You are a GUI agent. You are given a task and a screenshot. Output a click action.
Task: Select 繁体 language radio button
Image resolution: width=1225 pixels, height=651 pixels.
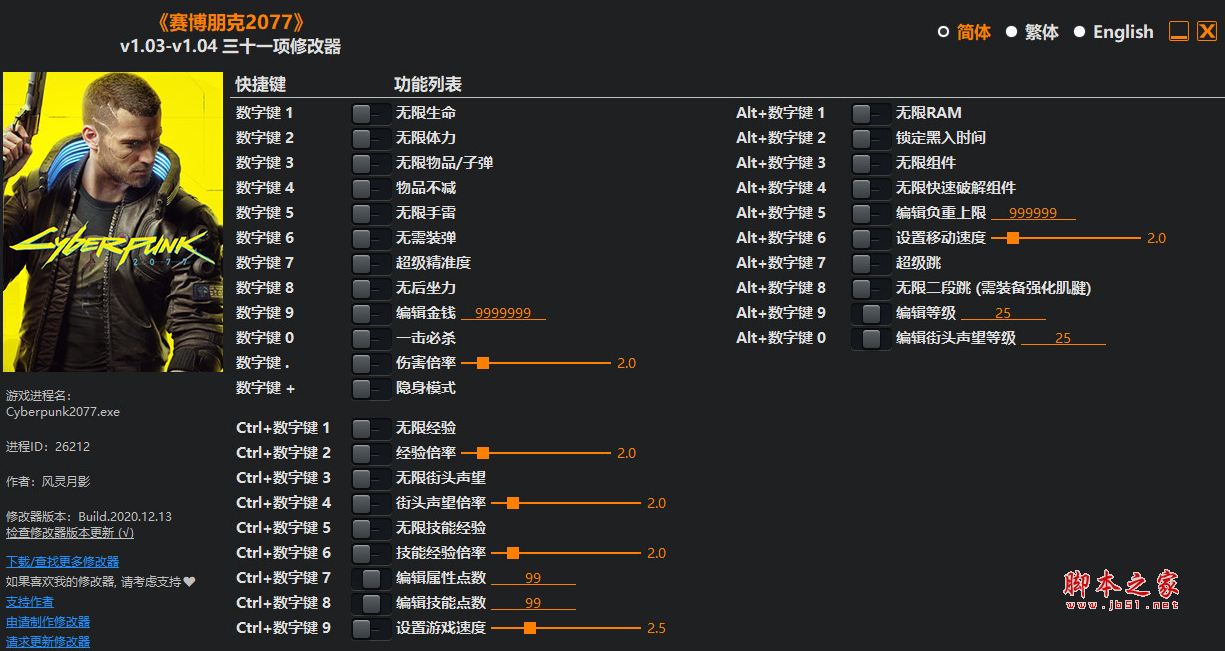tap(1011, 32)
